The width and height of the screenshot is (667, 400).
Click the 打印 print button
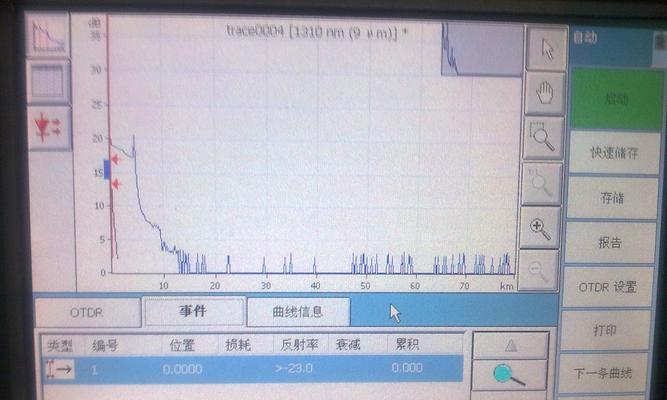click(605, 330)
